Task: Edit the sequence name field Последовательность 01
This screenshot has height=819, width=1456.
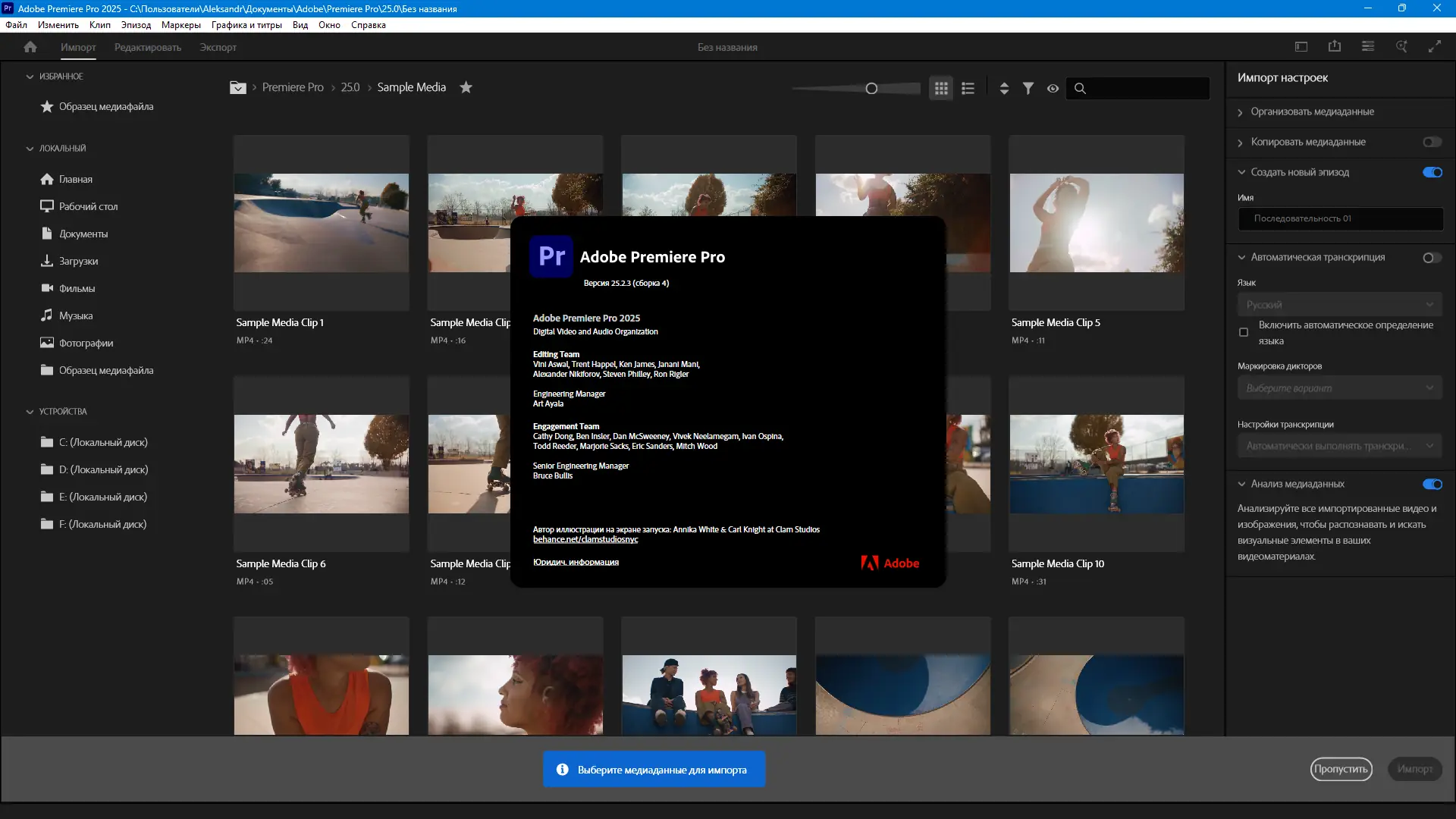Action: [1340, 218]
